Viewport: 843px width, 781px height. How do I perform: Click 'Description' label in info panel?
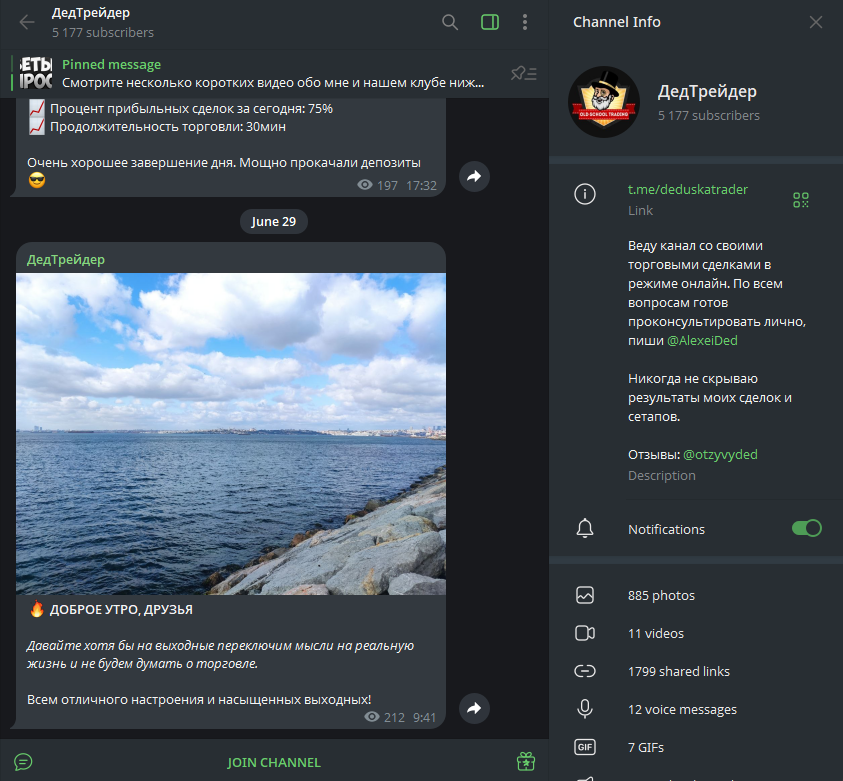click(x=662, y=476)
